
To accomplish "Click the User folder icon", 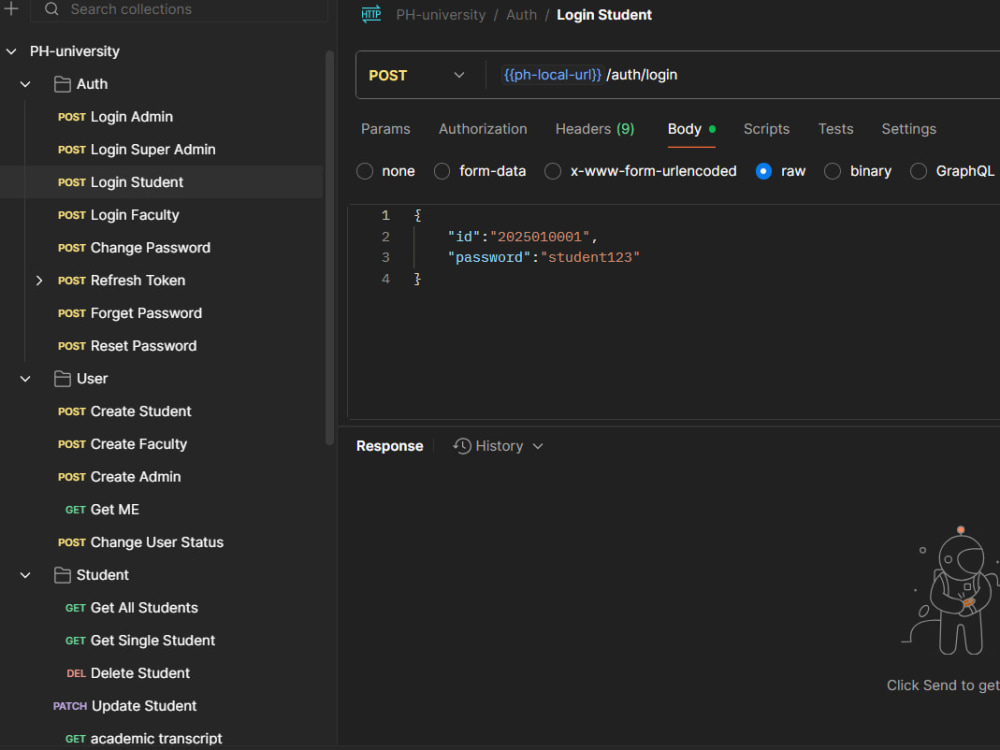I will coord(62,379).
